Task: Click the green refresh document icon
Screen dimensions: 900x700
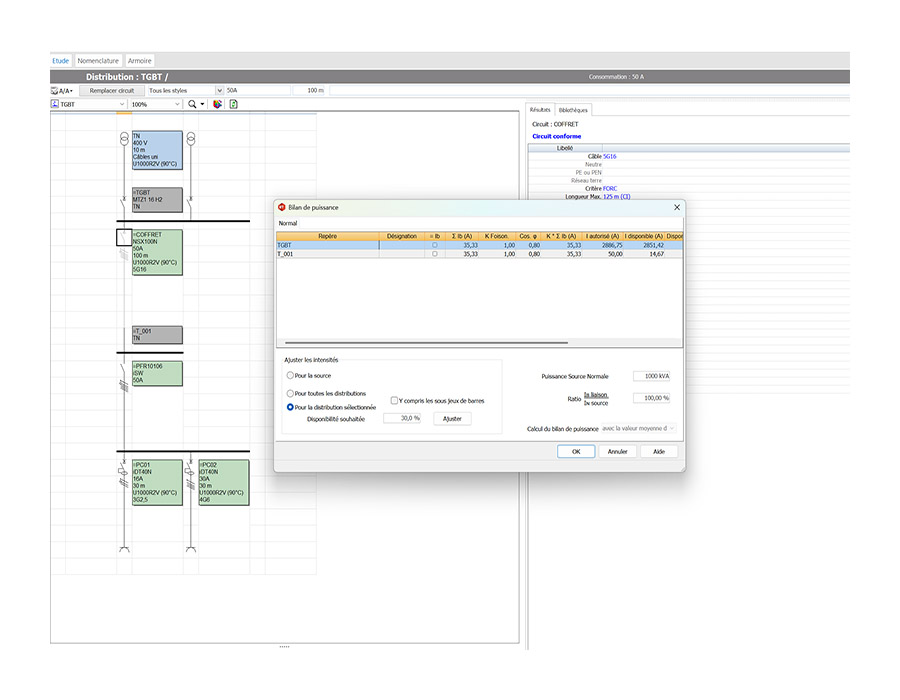Action: [x=233, y=104]
